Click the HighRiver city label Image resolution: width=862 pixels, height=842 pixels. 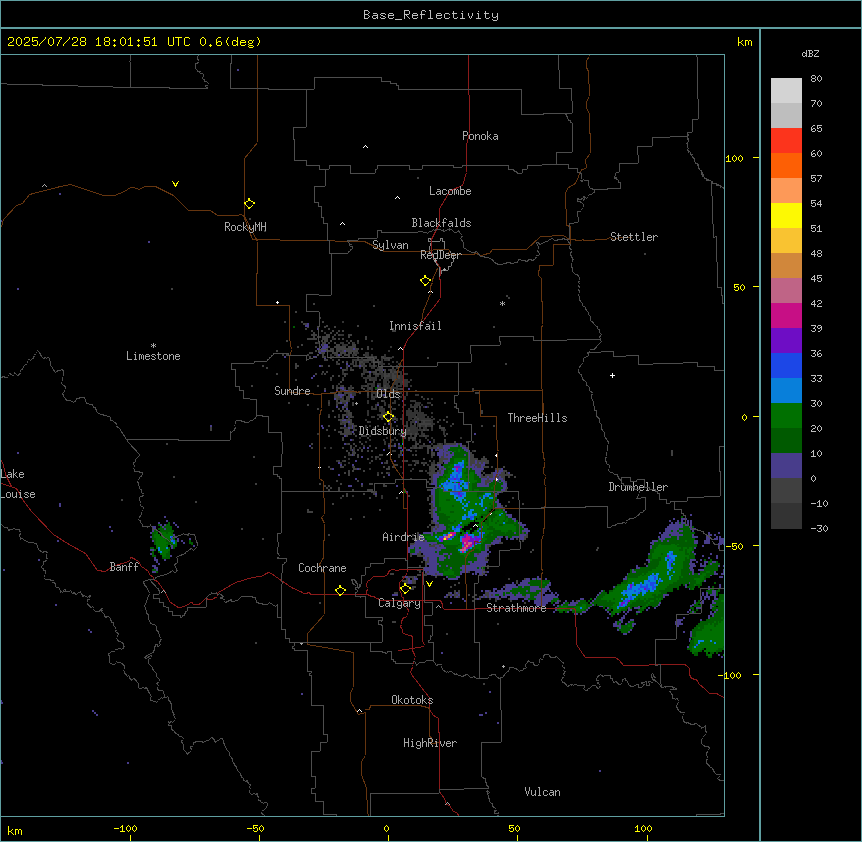pos(430,743)
